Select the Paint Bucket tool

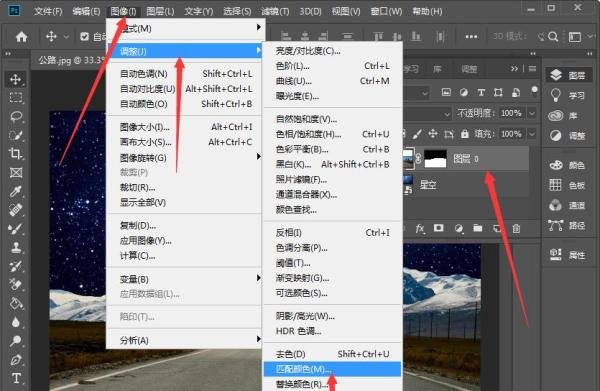16,303
